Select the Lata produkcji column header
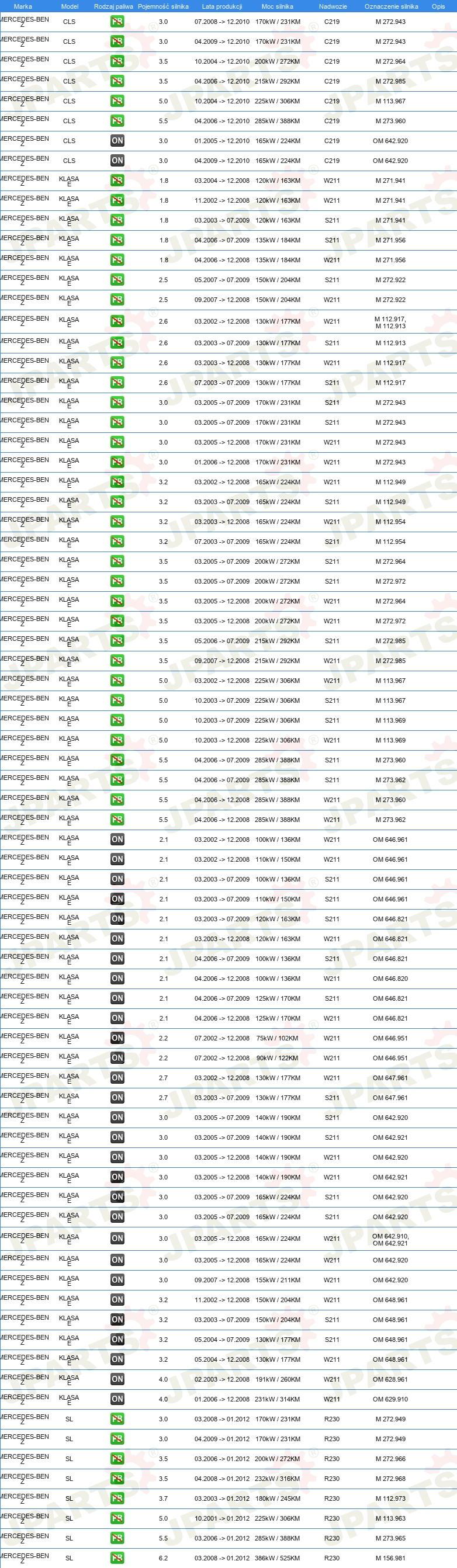 [222, 6]
